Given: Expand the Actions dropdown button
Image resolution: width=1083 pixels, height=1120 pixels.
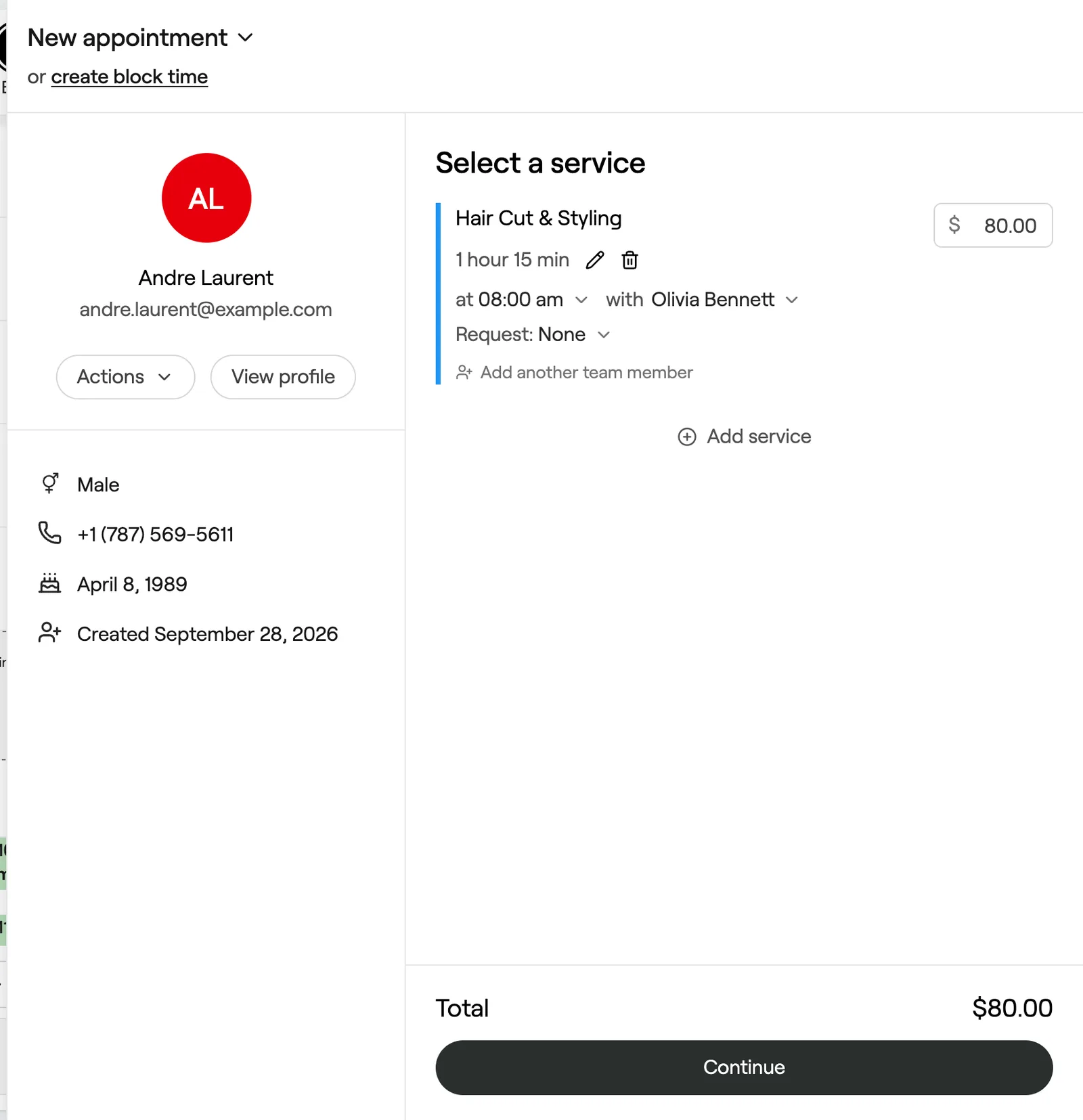Looking at the screenshot, I should pos(125,377).
